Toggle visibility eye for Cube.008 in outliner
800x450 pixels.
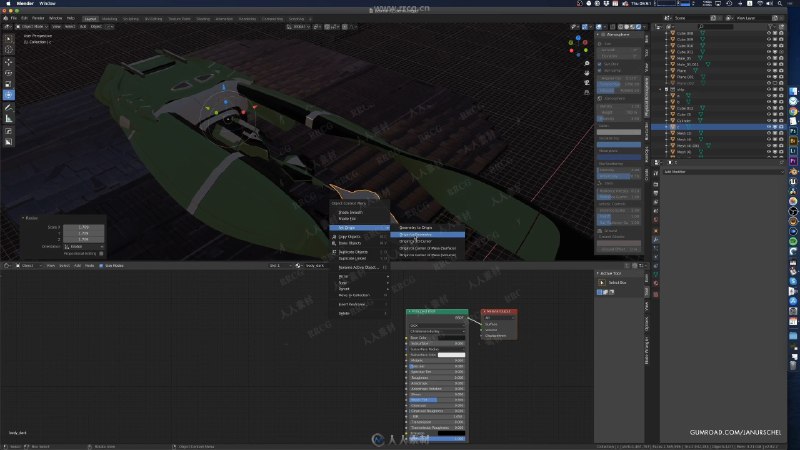tap(770, 33)
